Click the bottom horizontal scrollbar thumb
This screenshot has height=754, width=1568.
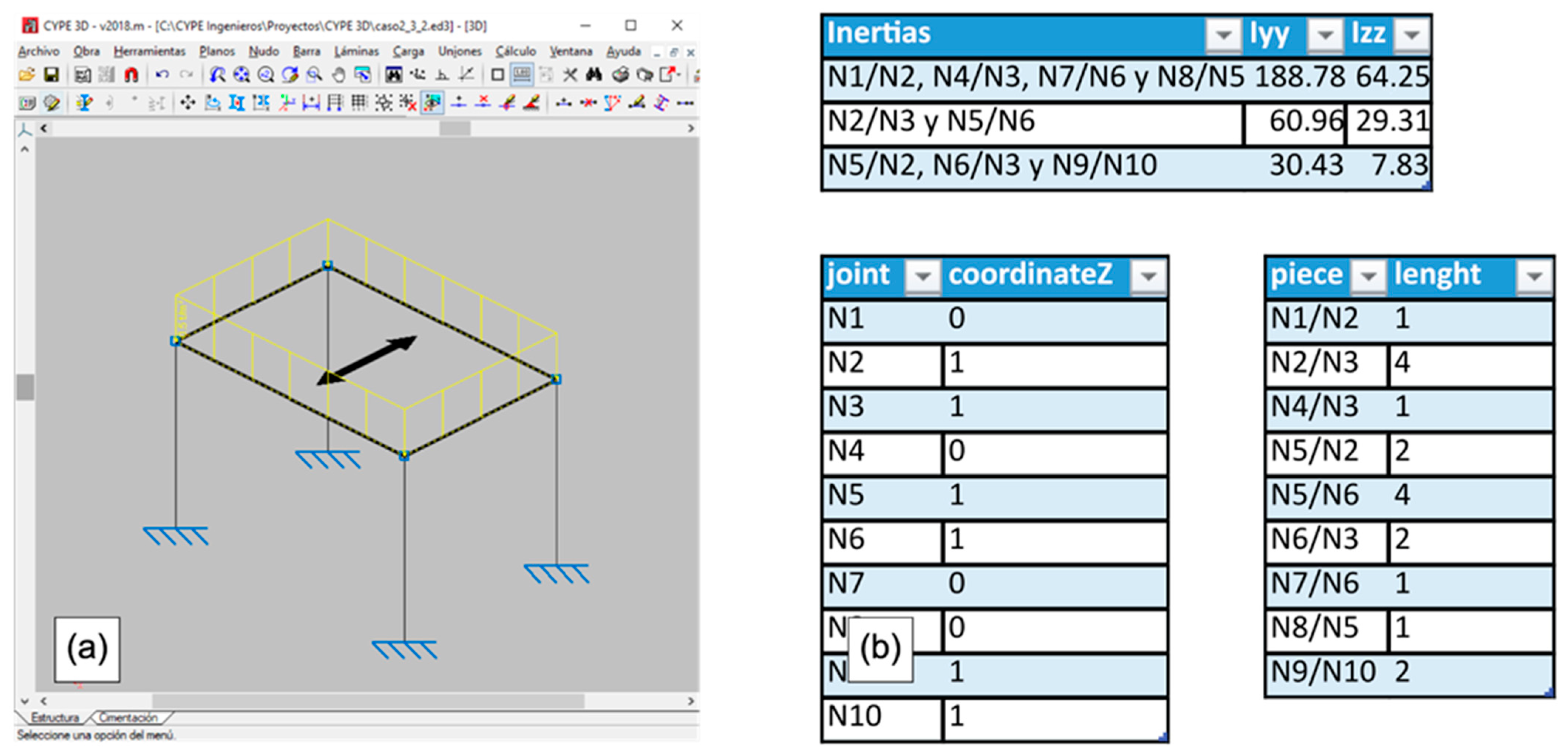tap(368, 701)
